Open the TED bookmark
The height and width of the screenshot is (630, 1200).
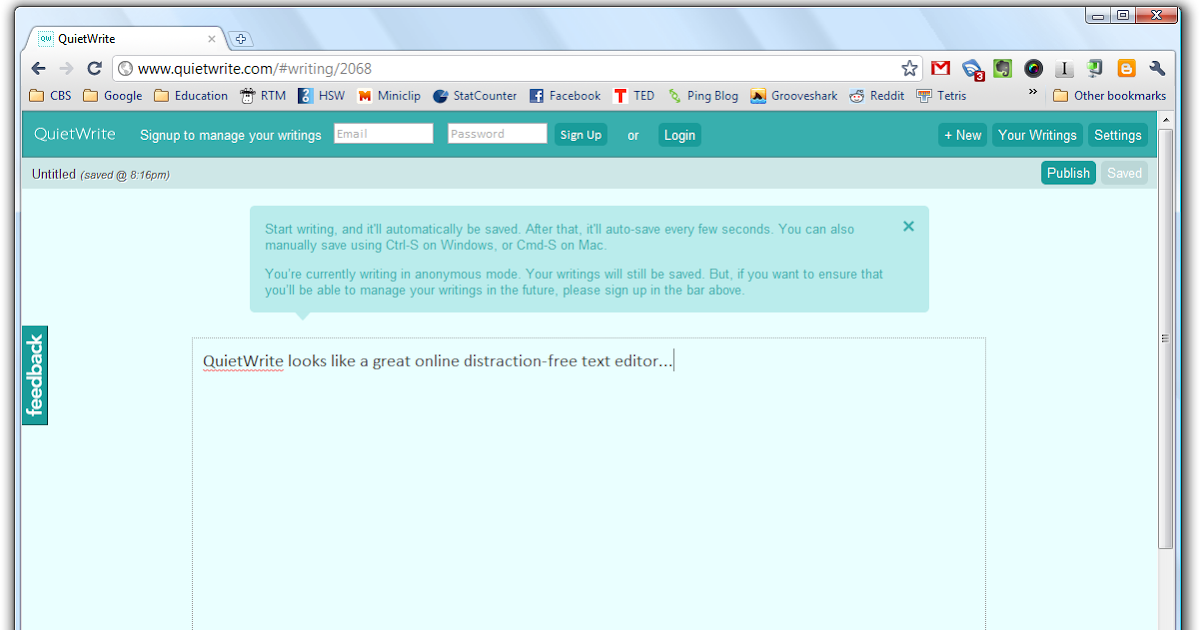coord(634,96)
